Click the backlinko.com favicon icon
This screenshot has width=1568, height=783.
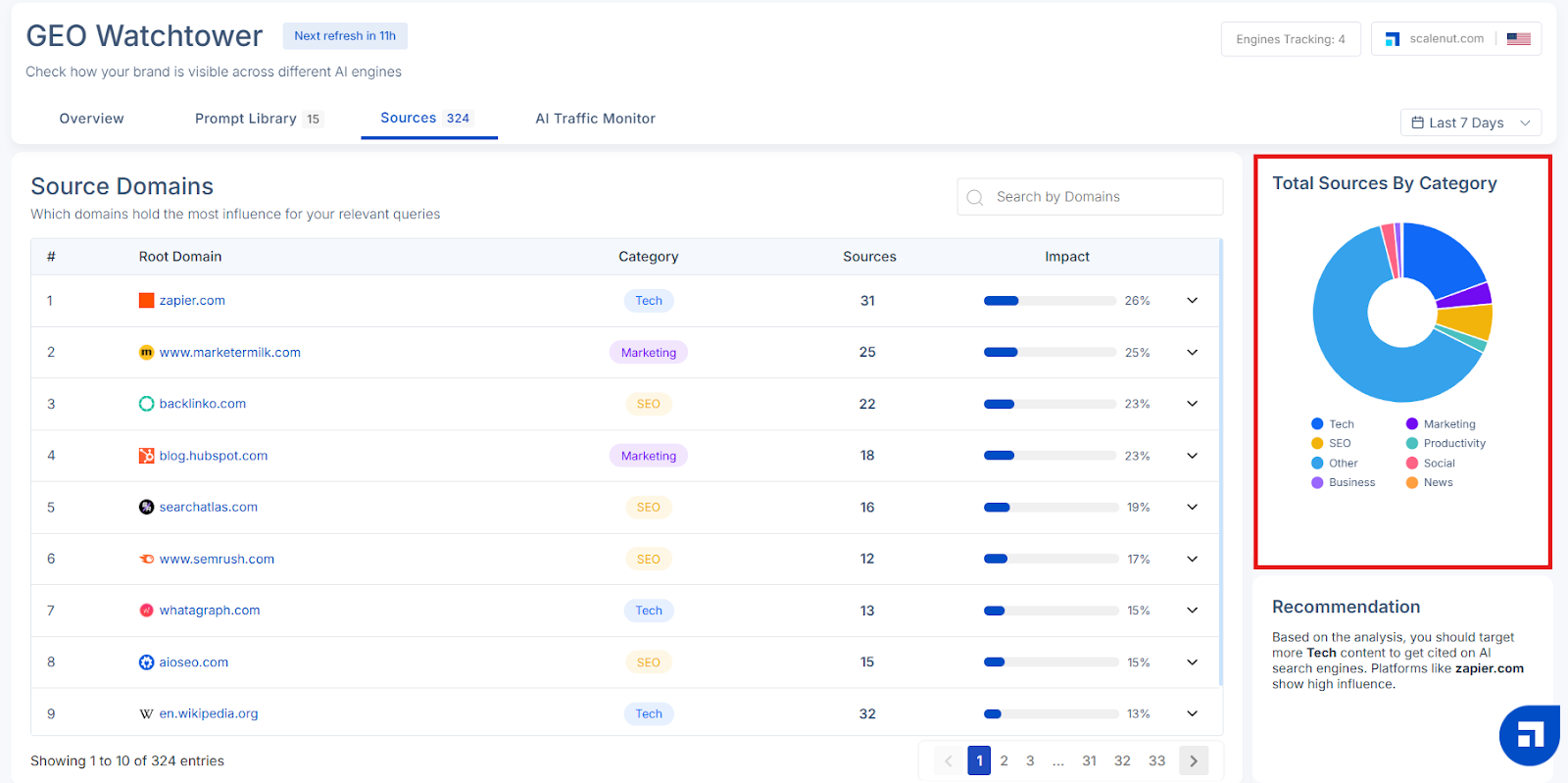click(x=146, y=404)
